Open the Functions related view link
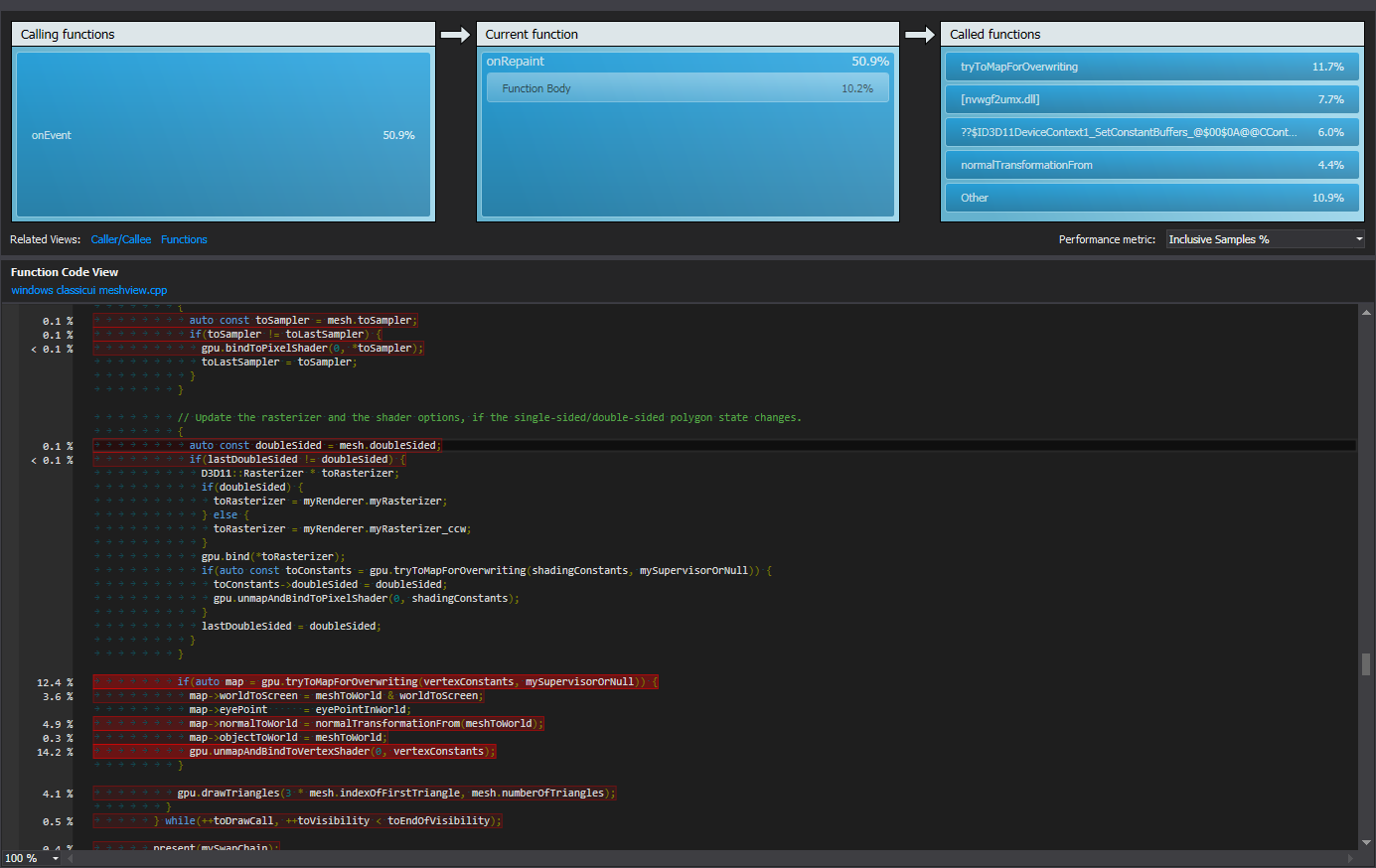 184,239
